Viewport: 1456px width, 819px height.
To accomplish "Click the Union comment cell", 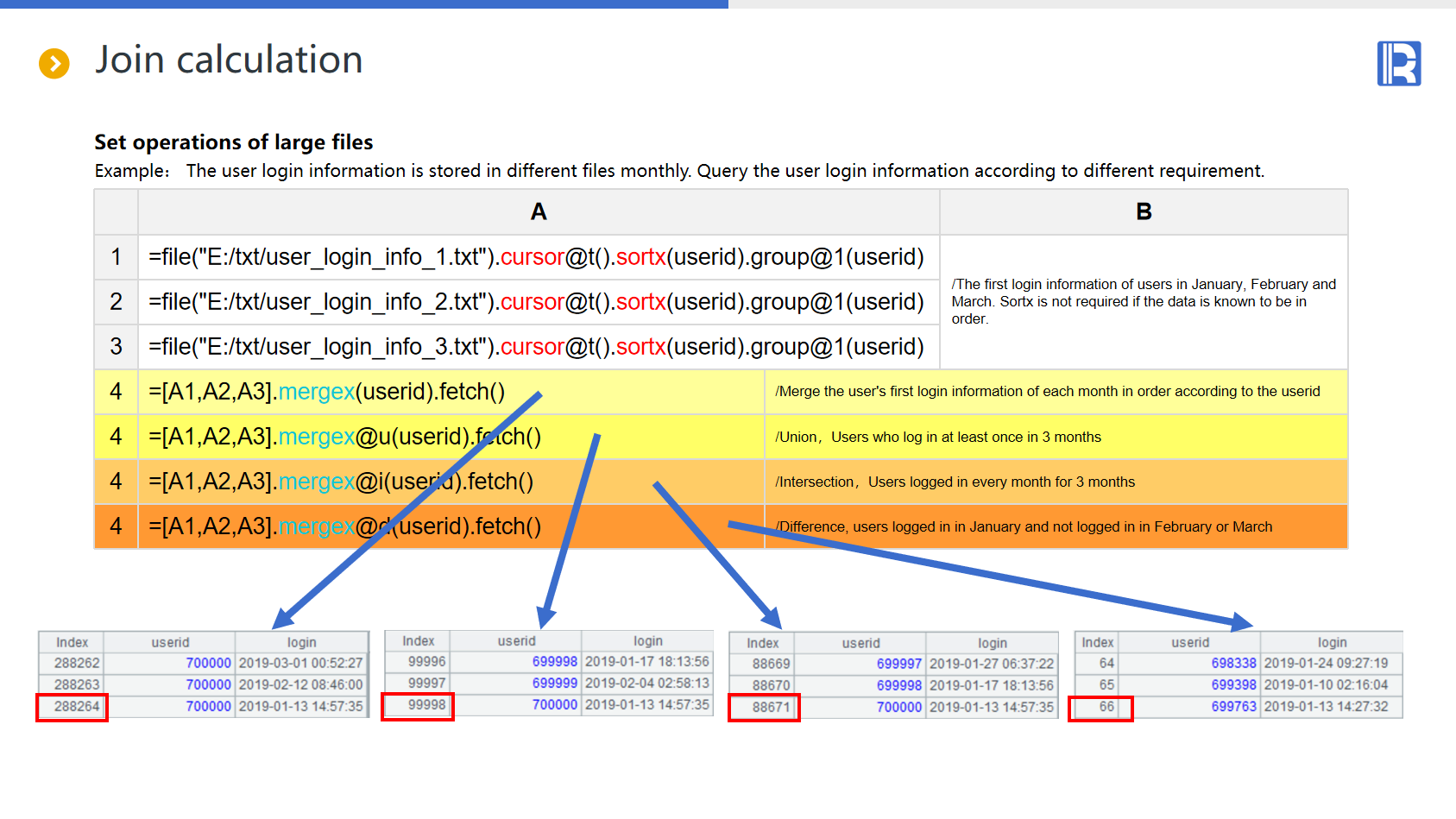I will [x=938, y=437].
